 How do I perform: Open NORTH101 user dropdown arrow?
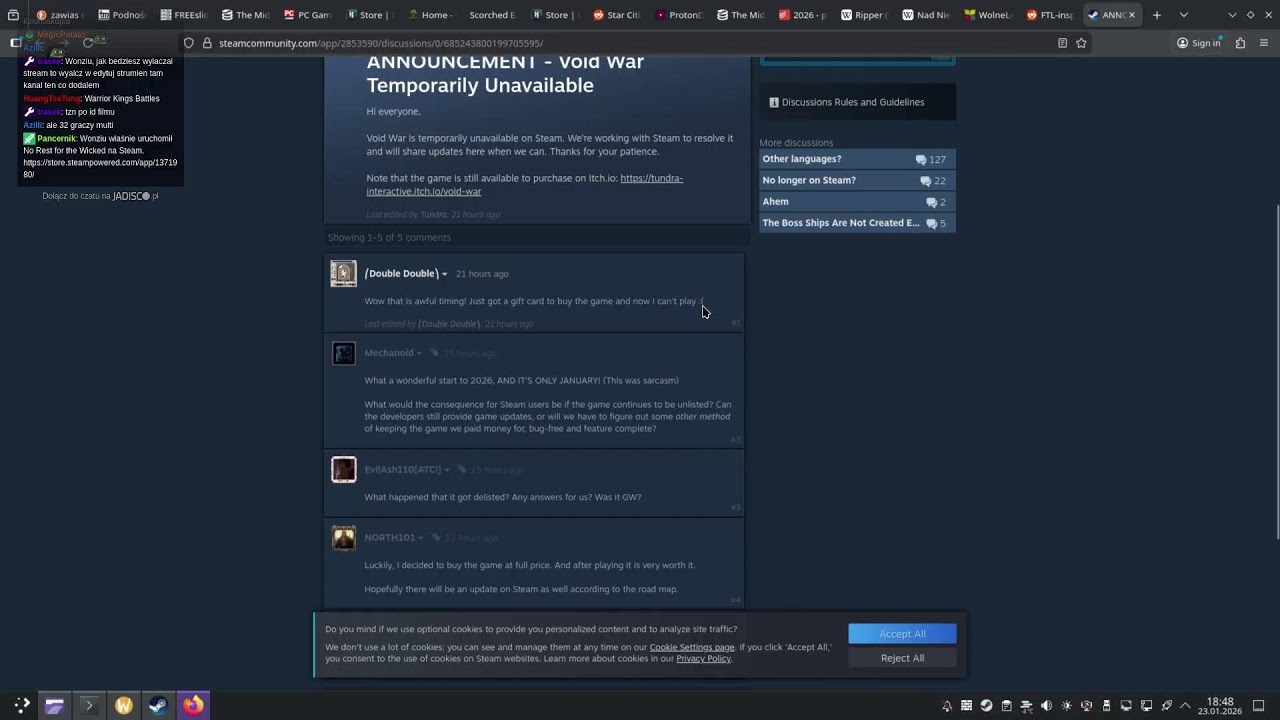point(421,538)
